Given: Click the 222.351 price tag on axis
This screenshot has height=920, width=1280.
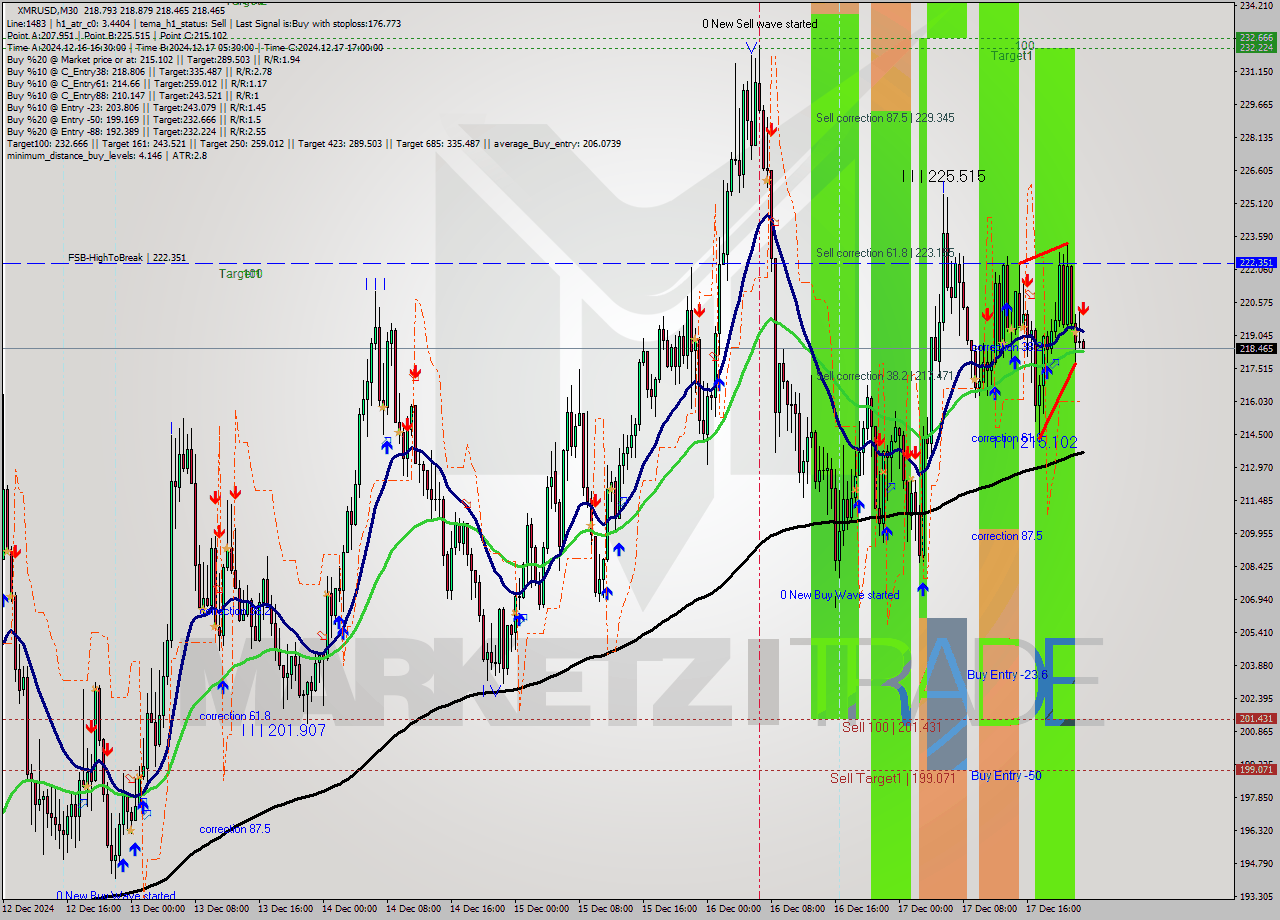Looking at the screenshot, I should pos(1256,263).
